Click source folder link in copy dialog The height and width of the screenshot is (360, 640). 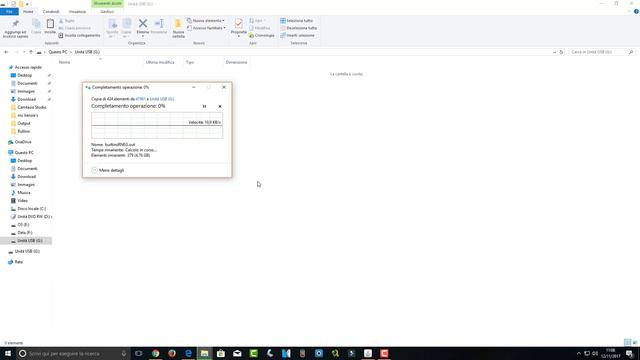(x=140, y=99)
